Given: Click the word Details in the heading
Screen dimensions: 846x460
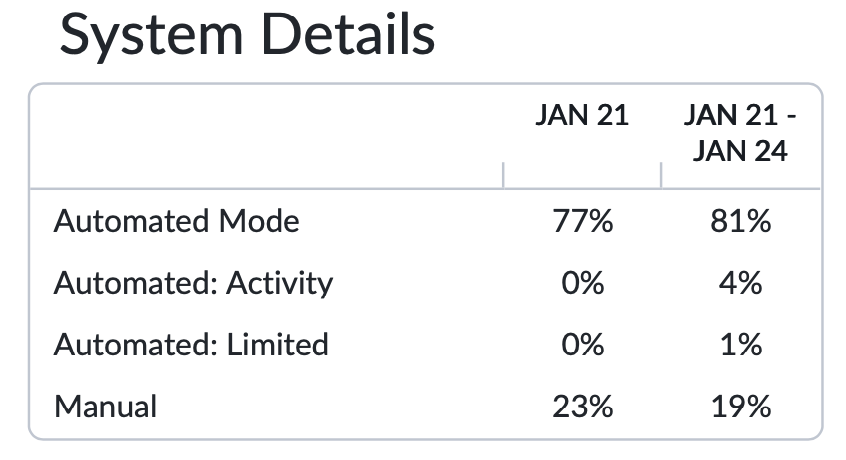Looking at the screenshot, I should pyautogui.click(x=349, y=34).
